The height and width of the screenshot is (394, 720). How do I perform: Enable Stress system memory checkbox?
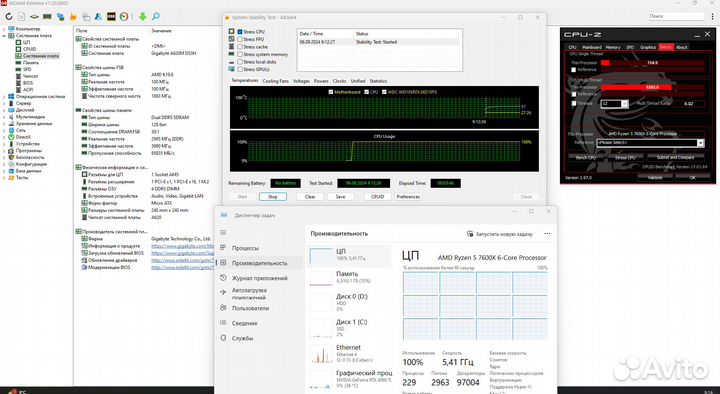click(x=240, y=54)
